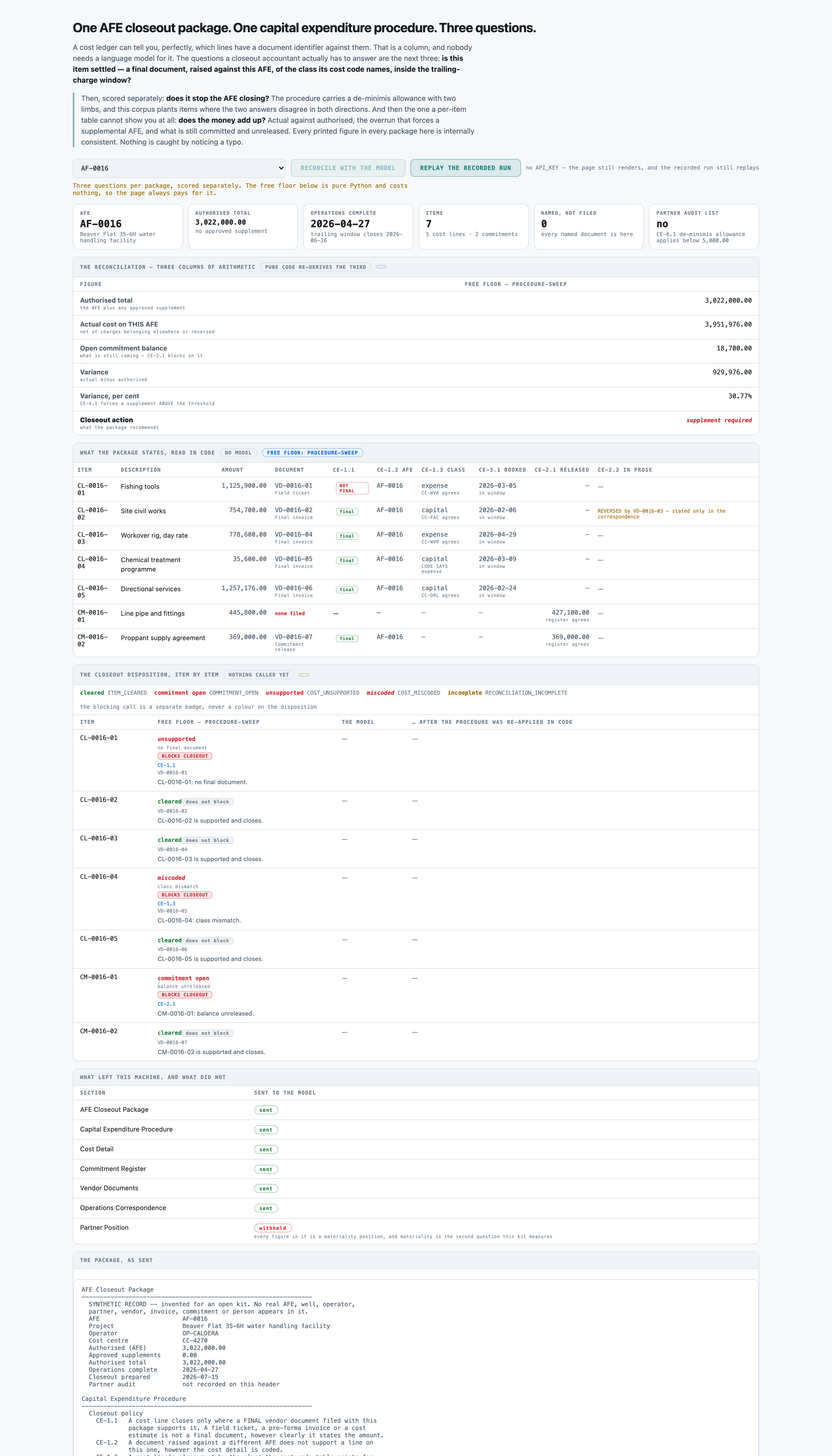Click the final badge in Site civil works row
Viewport: 832px width, 1456px height.
[347, 511]
